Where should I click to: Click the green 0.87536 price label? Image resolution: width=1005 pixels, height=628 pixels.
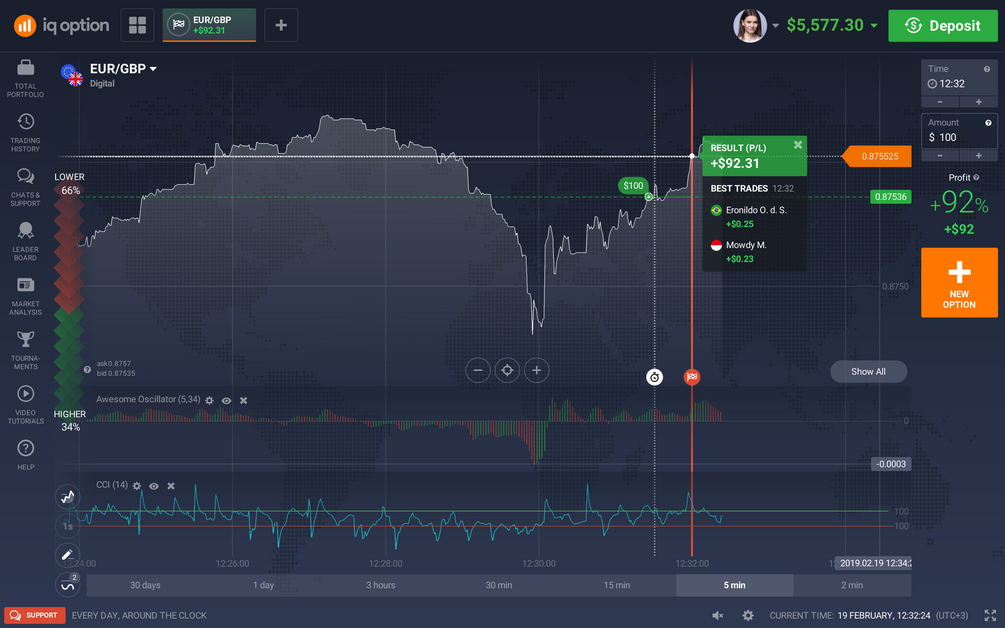point(891,197)
